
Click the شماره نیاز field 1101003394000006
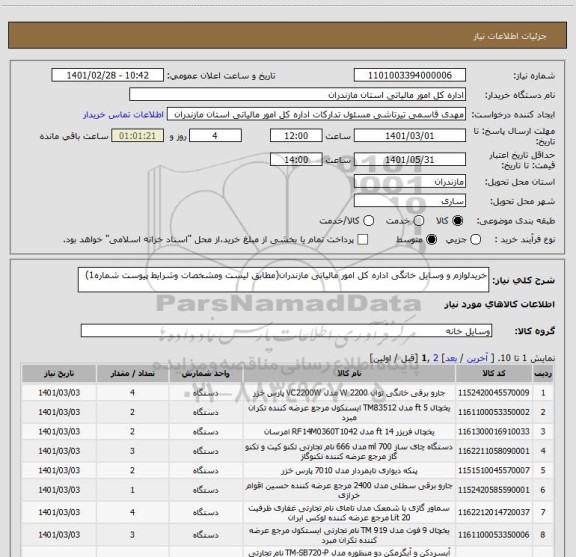click(x=410, y=75)
